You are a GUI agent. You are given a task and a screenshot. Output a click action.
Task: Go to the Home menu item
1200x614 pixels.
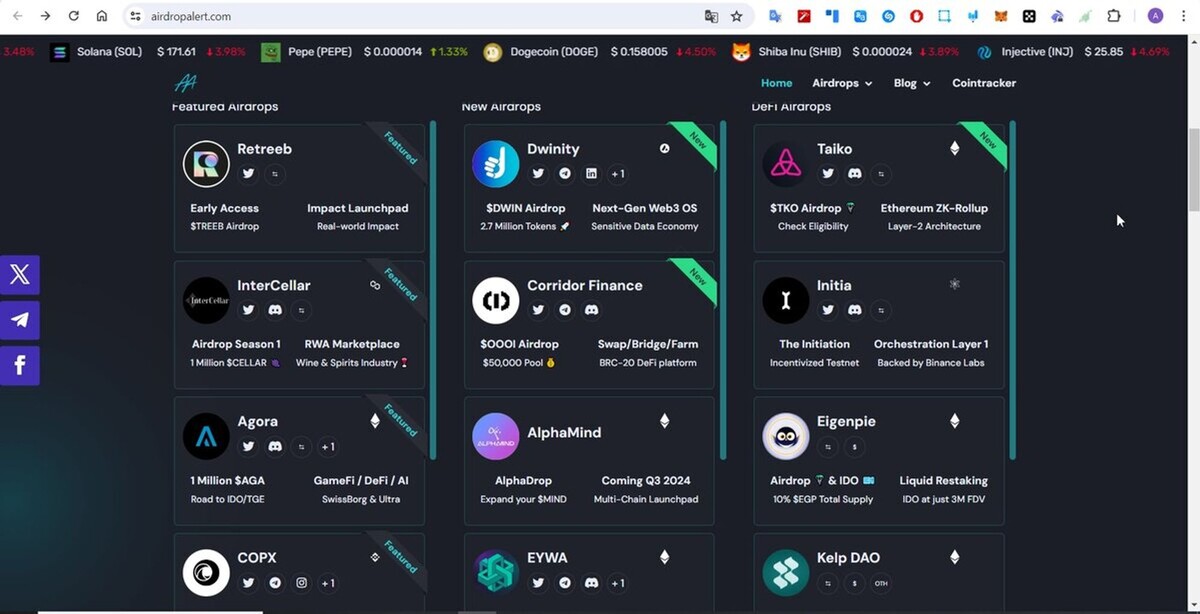(776, 83)
